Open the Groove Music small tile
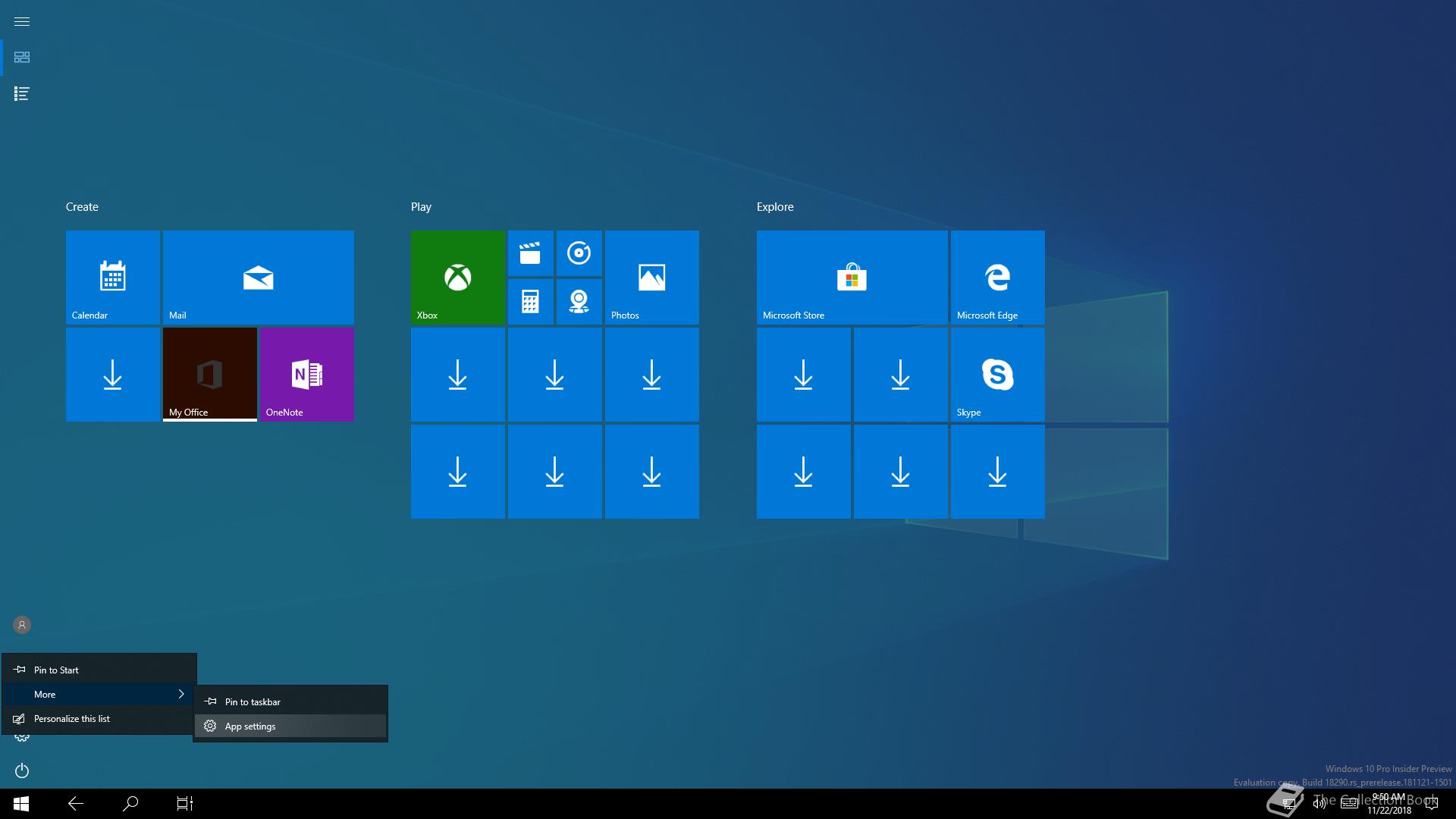1456x819 pixels. (579, 253)
